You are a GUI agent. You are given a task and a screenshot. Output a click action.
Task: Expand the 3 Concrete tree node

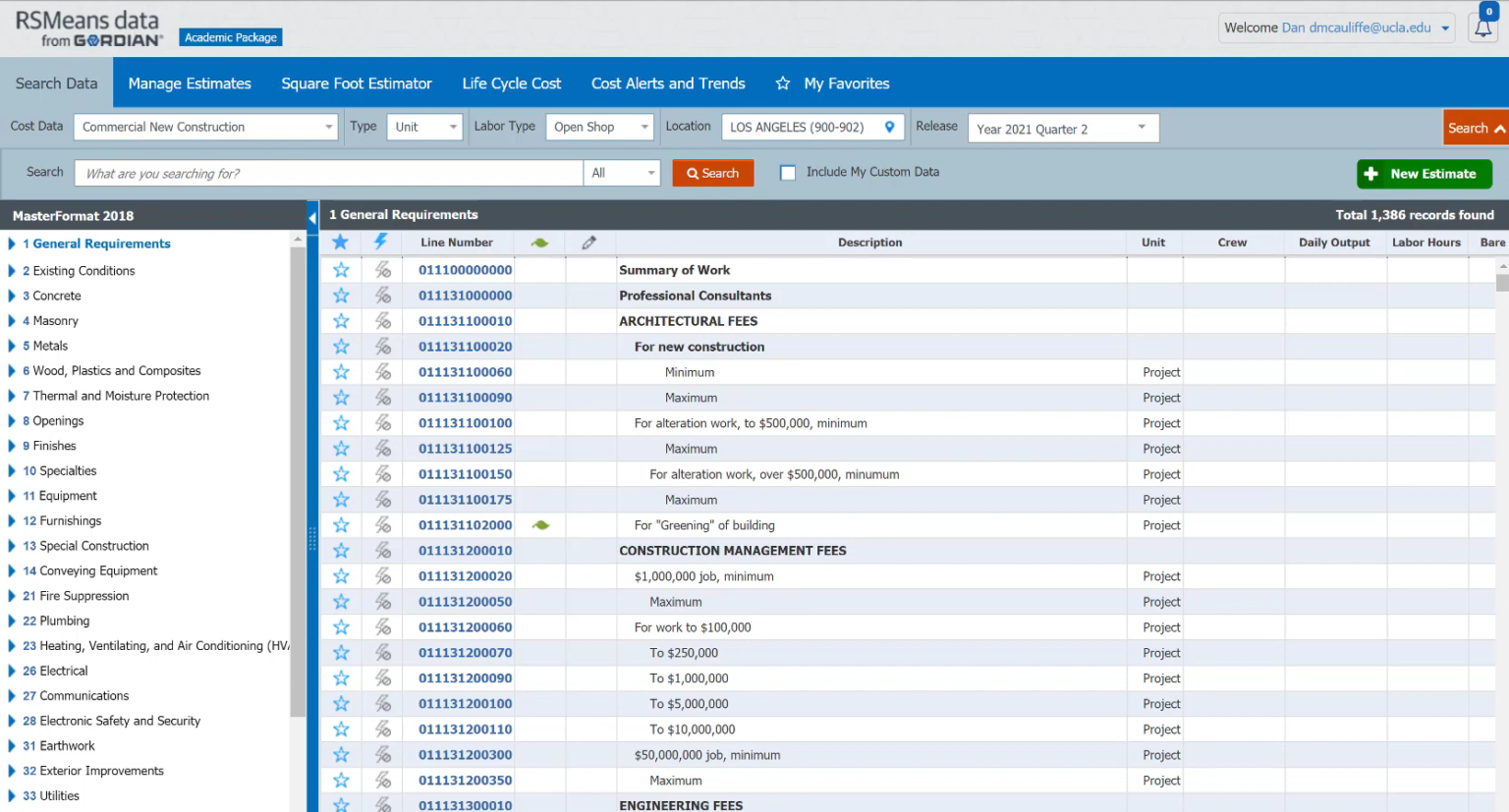point(12,296)
